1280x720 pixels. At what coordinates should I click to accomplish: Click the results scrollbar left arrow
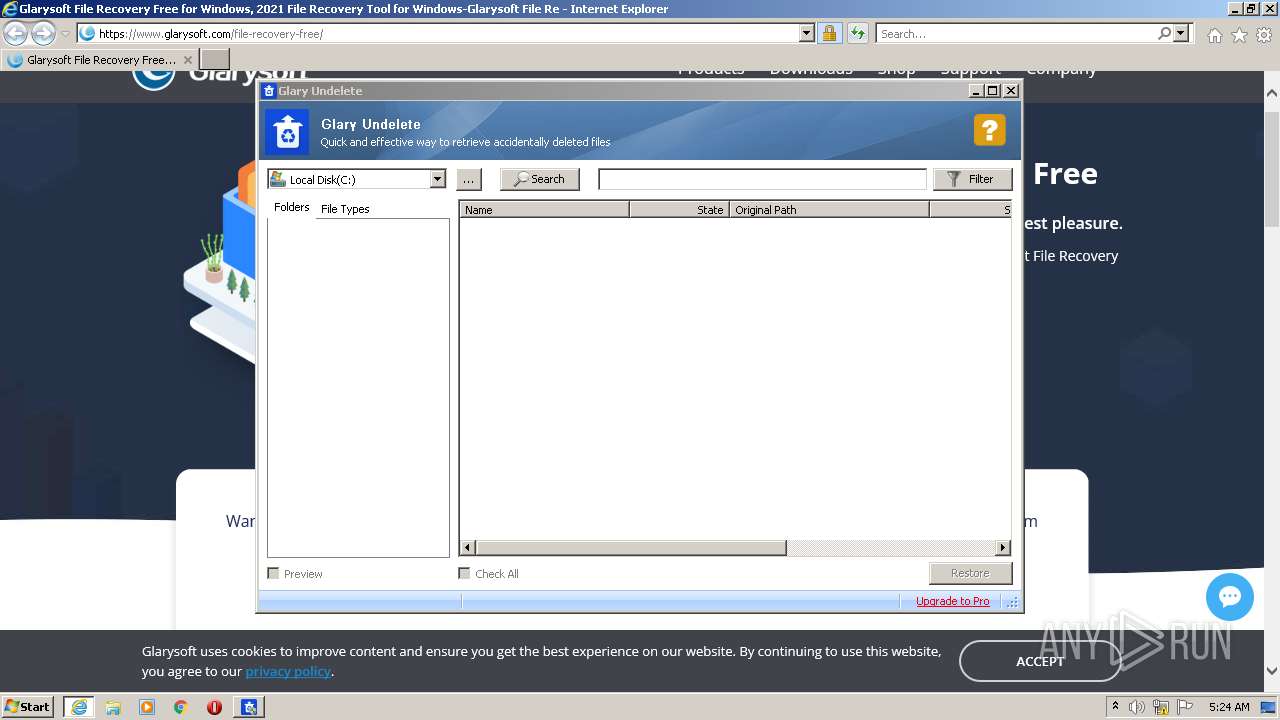[467, 548]
